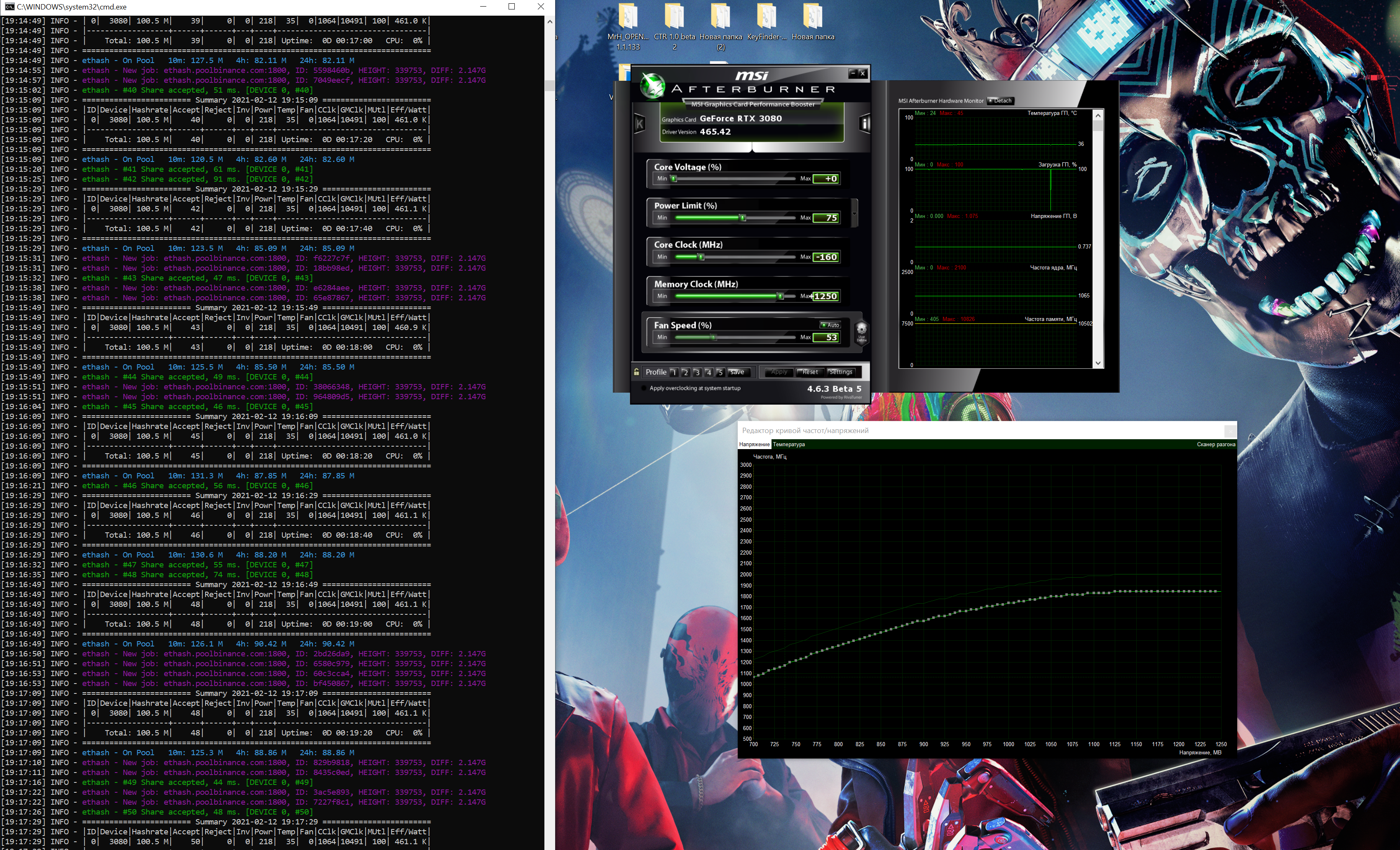The width and height of the screenshot is (1400, 850).
Task: Toggle the hardware monitor Detach button
Action: 1000,101
